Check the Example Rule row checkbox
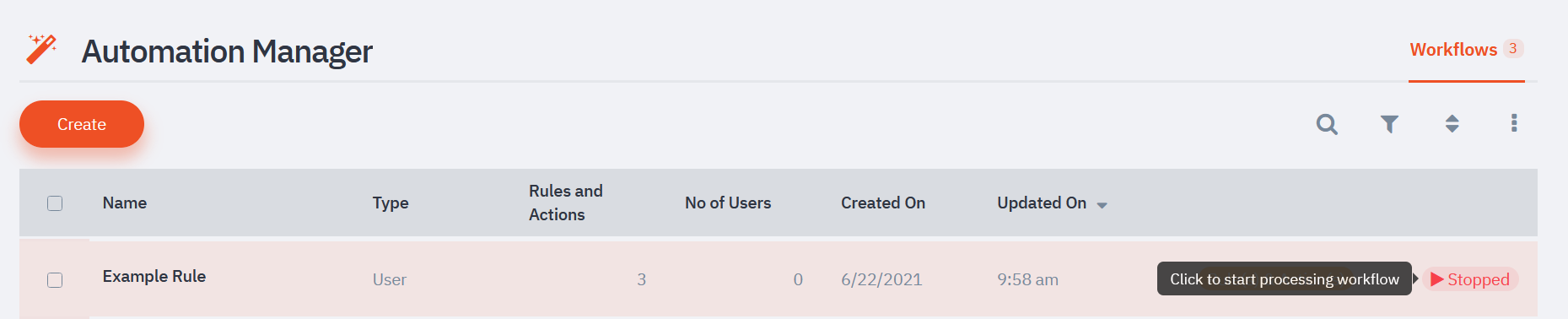 click(55, 280)
